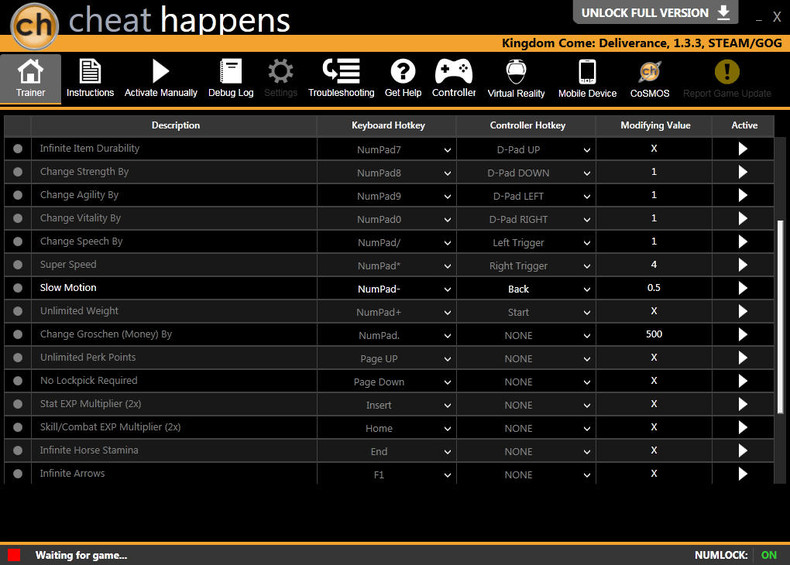Image resolution: width=790 pixels, height=565 pixels.
Task: Click the Unlock Full Version button
Action: tap(655, 12)
